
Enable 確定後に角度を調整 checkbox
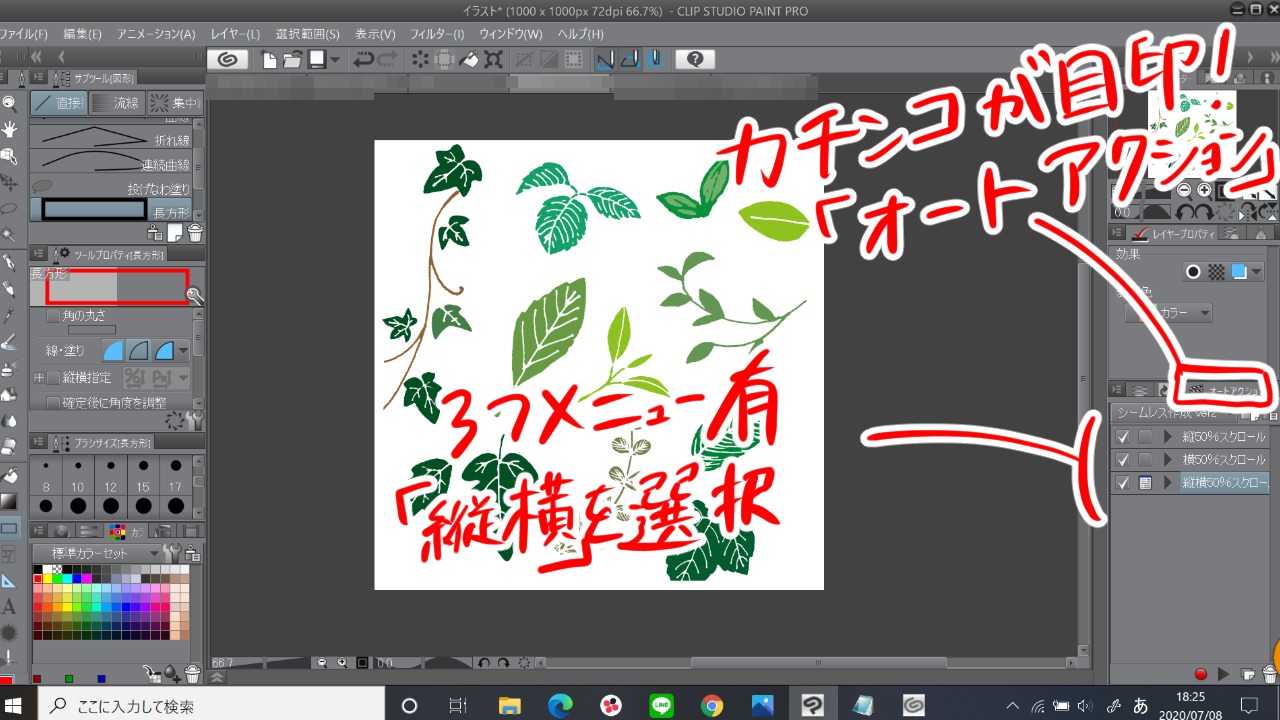pyautogui.click(x=54, y=402)
